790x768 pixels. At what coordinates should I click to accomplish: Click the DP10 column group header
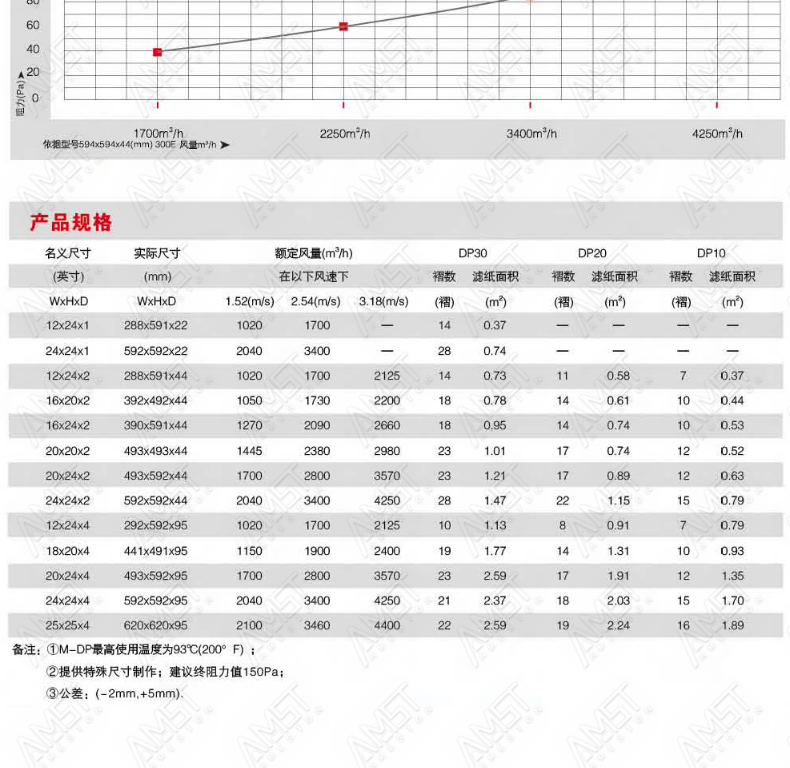point(711,253)
